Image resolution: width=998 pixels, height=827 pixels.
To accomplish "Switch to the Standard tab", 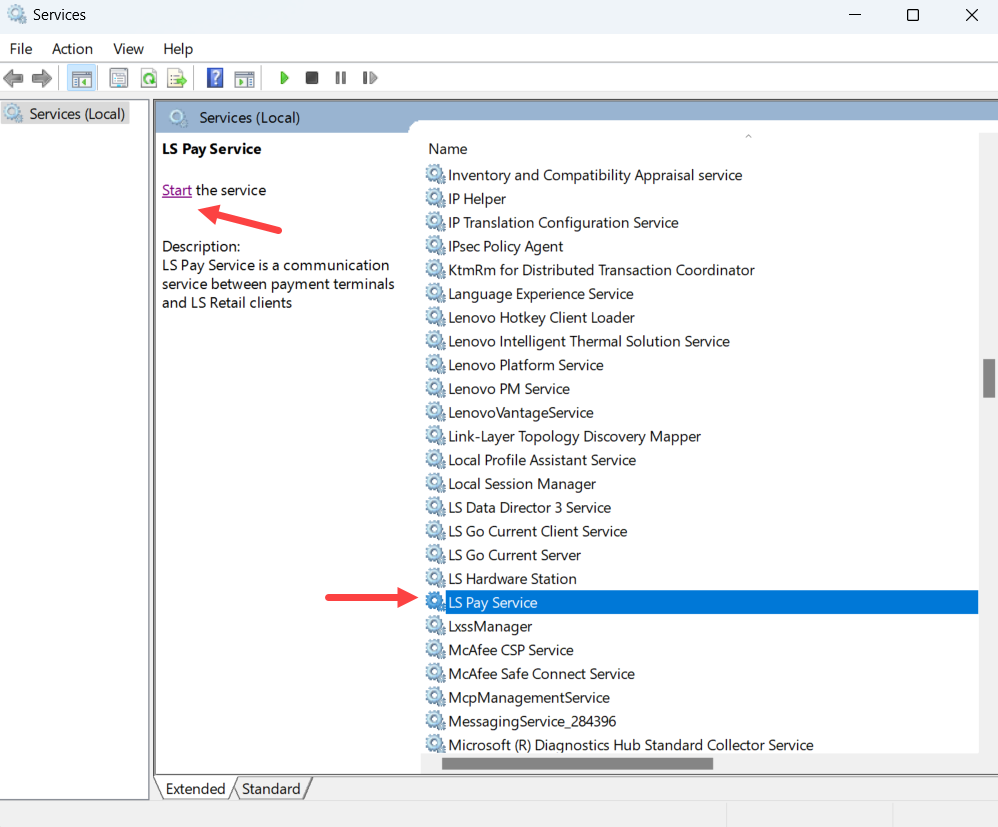I will (271, 789).
